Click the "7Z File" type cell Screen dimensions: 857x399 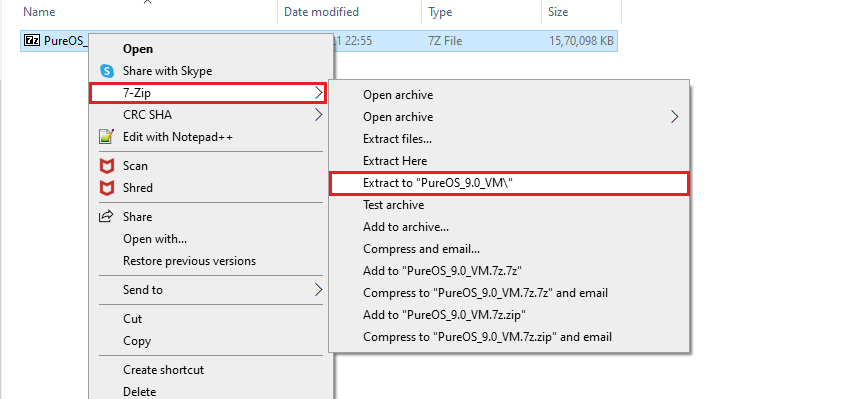445,40
